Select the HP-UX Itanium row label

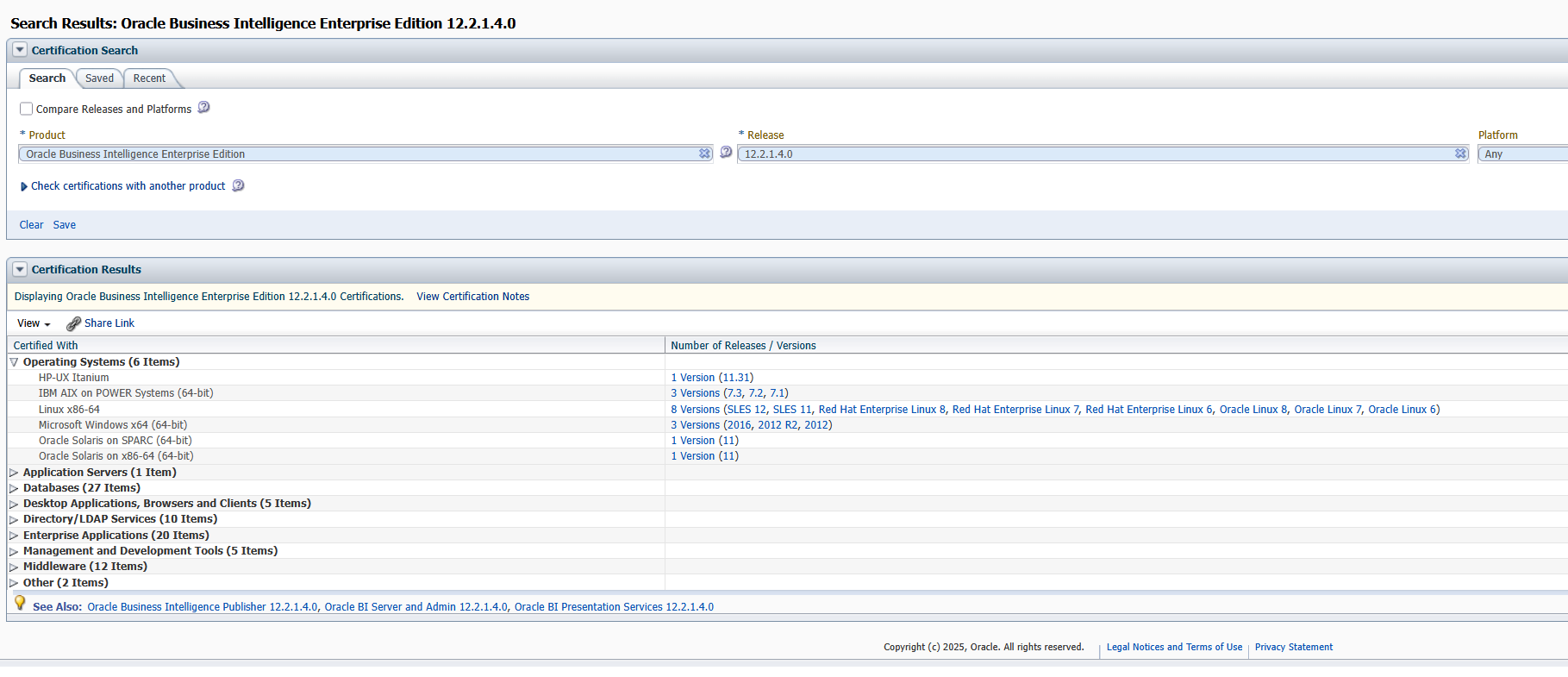73,378
